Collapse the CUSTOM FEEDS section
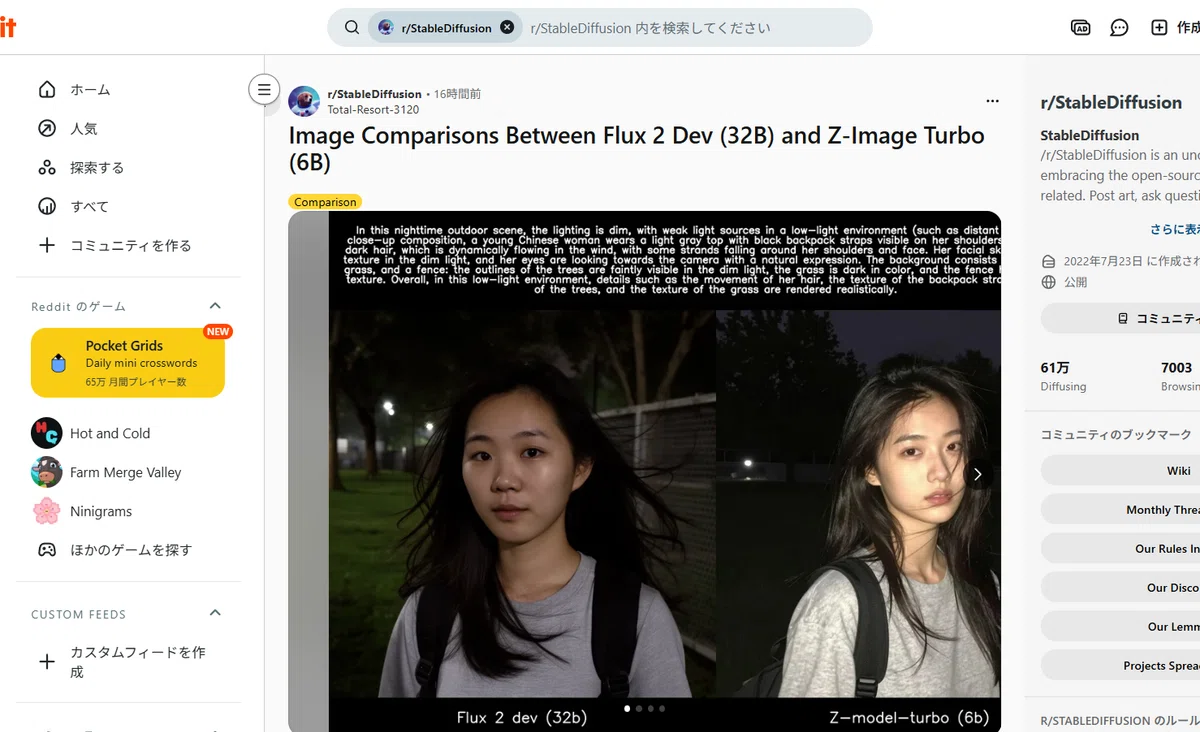This screenshot has height=732, width=1200. tap(214, 613)
